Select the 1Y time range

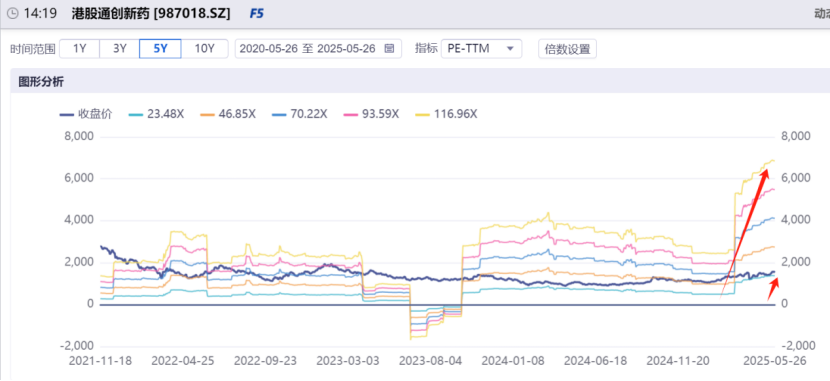(79, 49)
